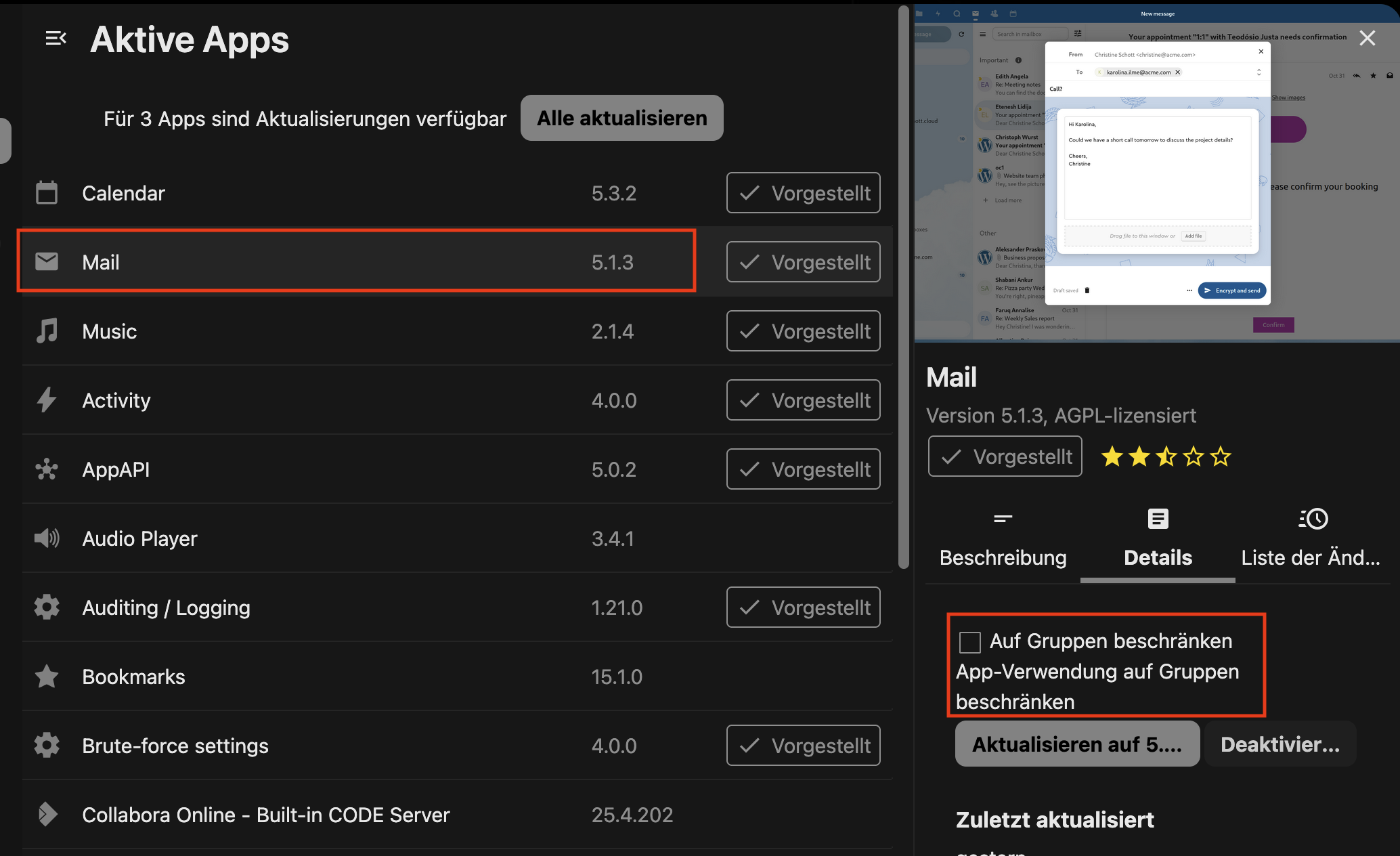The height and width of the screenshot is (856, 1400).
Task: Click the Aktive Apps heading
Action: [190, 39]
